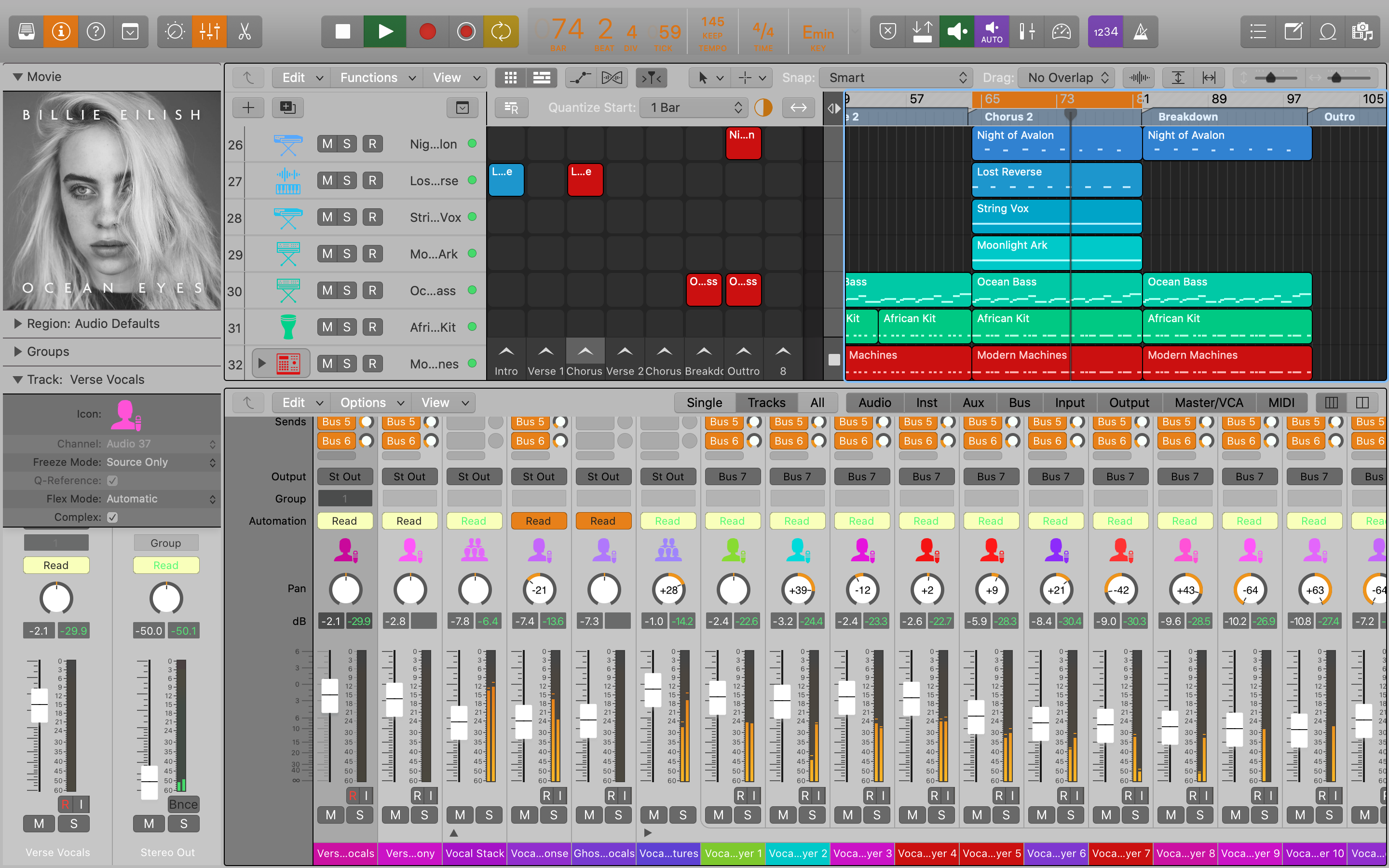Click the Bnce button on the Stereo Out
The image size is (1389, 868).
(182, 804)
